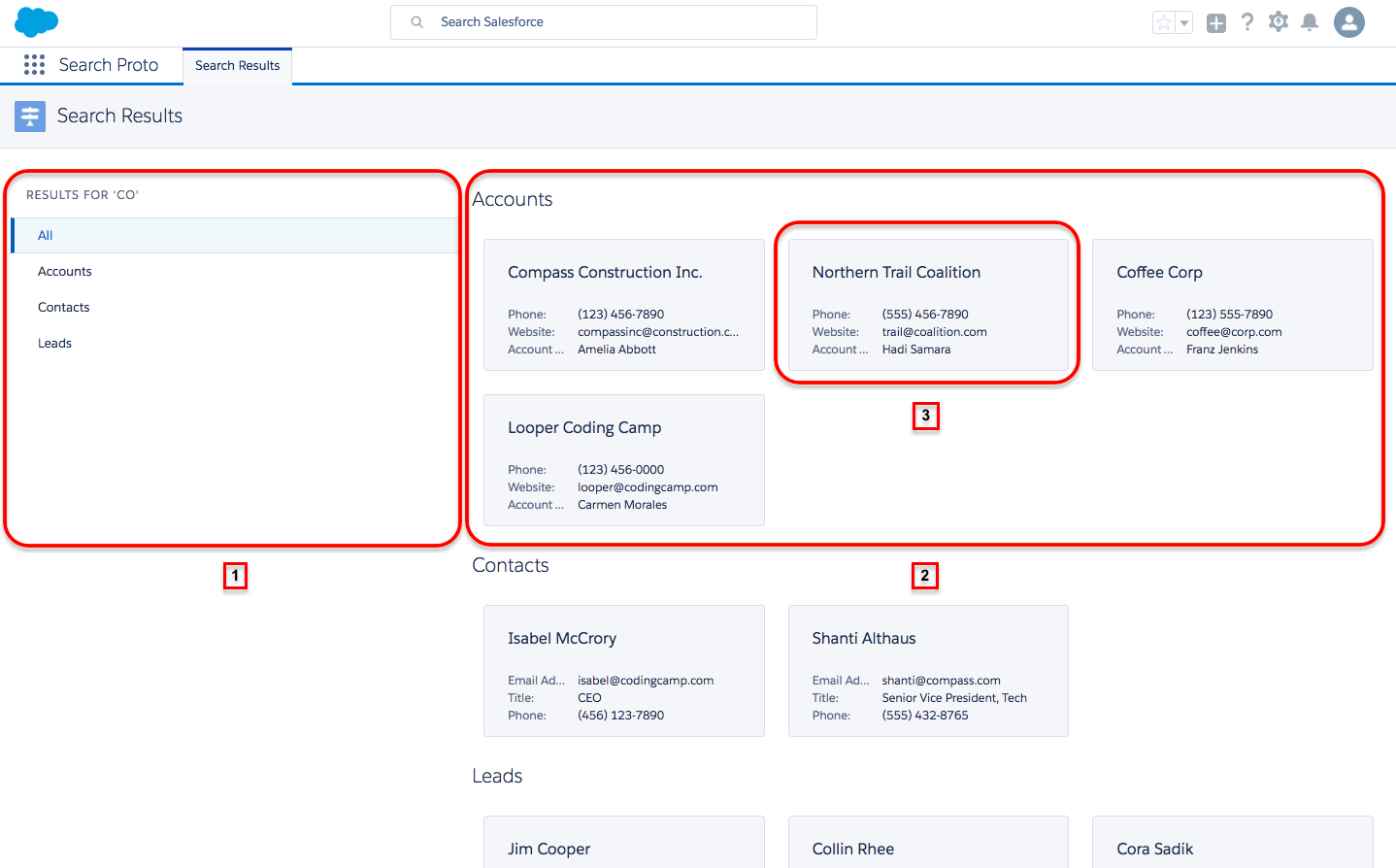The image size is (1396, 868).
Task: Open the Compass Construction Inc. account
Action: pos(605,273)
